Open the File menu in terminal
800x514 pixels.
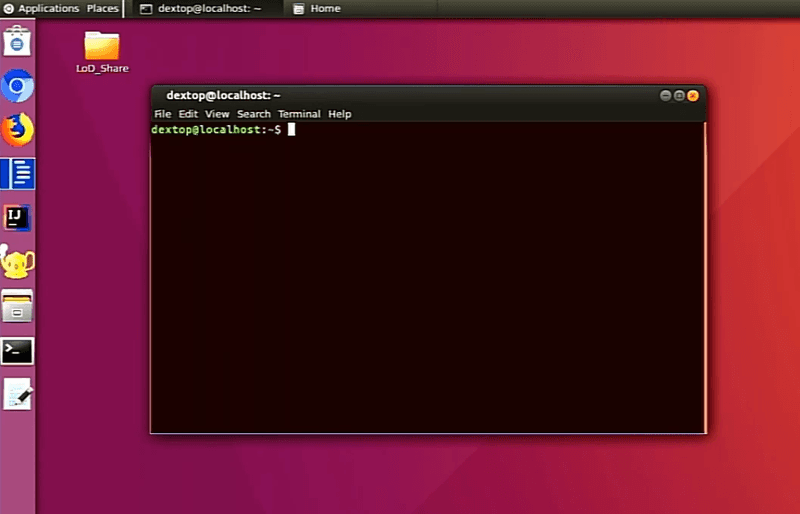163,114
